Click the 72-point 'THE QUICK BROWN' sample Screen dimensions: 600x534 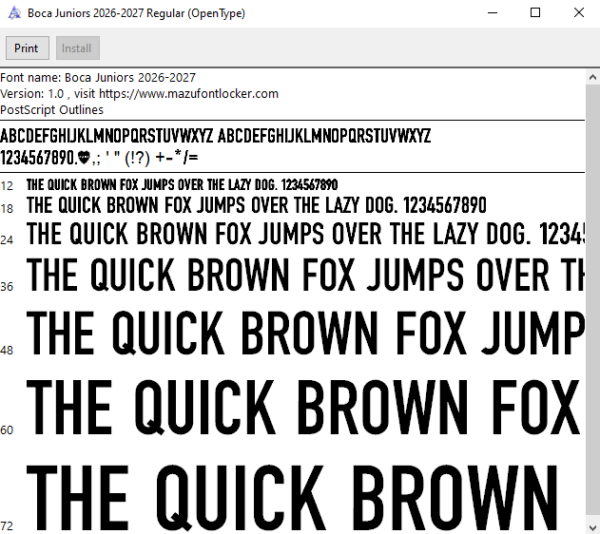[292, 497]
